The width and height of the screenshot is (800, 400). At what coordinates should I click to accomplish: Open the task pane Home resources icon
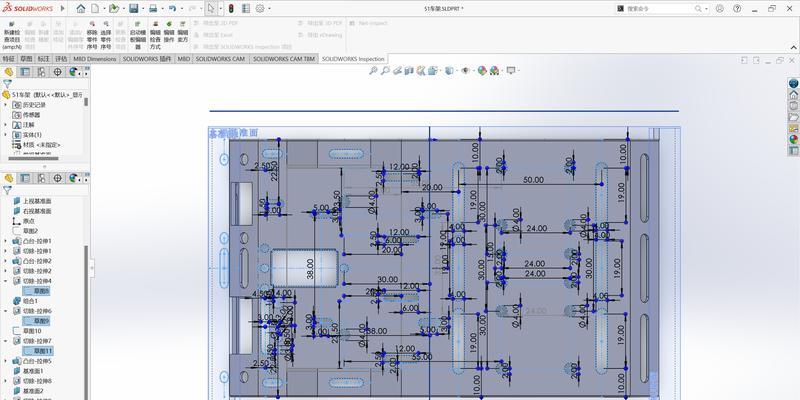click(x=793, y=95)
